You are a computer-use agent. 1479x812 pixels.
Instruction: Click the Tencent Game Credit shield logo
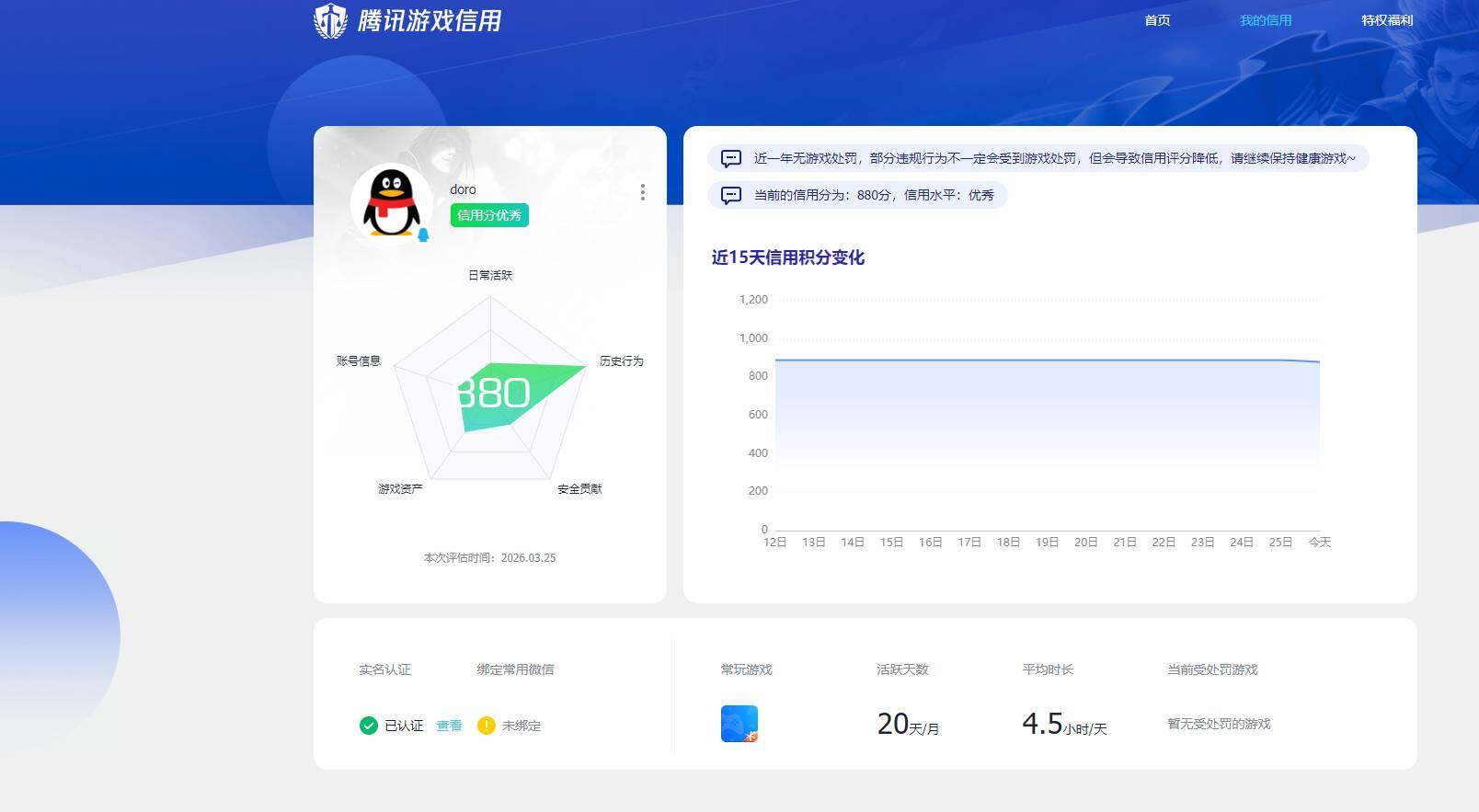(330, 20)
